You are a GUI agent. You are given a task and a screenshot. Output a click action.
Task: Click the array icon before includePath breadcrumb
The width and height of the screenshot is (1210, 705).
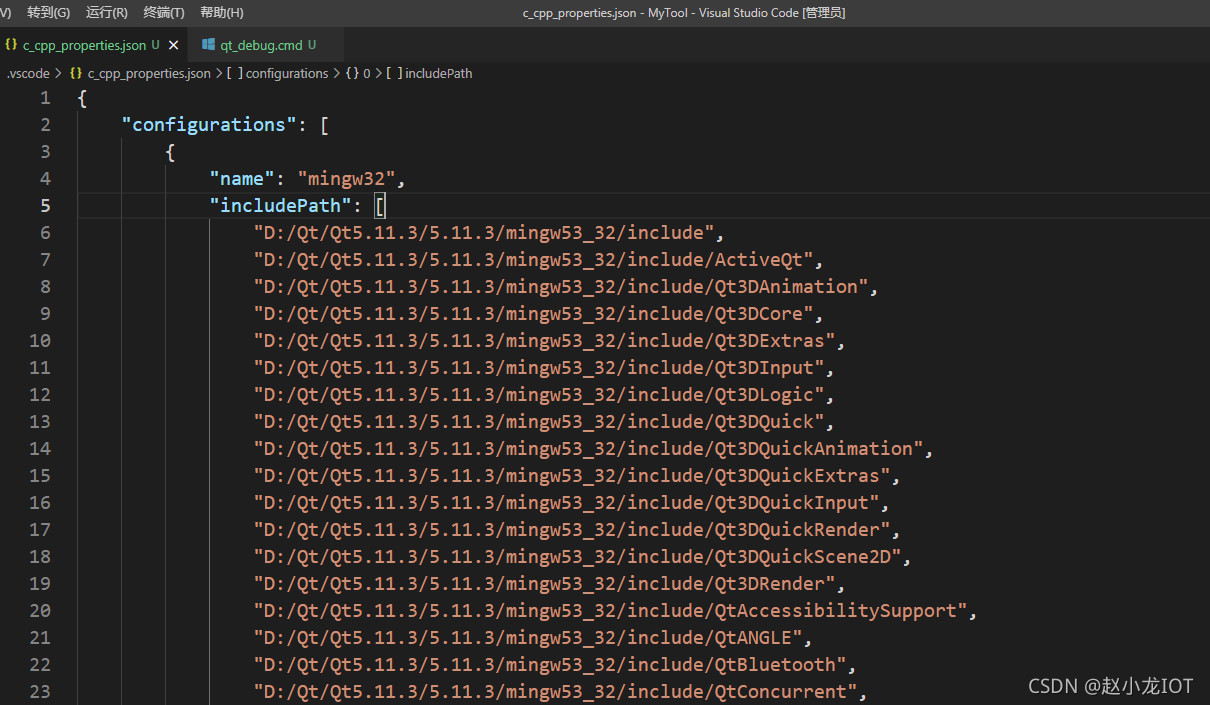pos(394,73)
